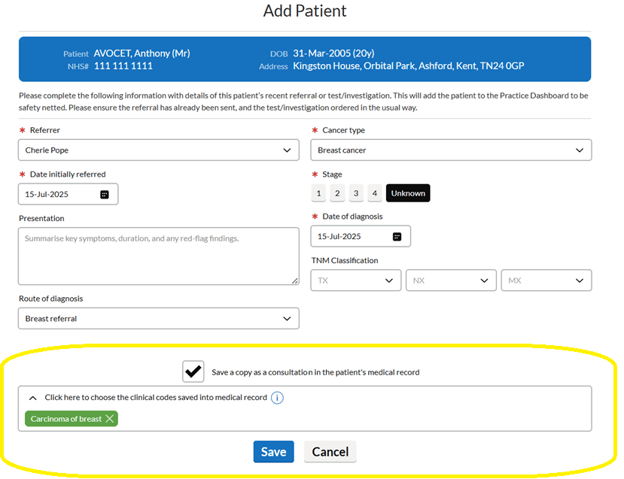Open the TX classification dropdown
This screenshot has width=624, height=479.
tap(356, 280)
